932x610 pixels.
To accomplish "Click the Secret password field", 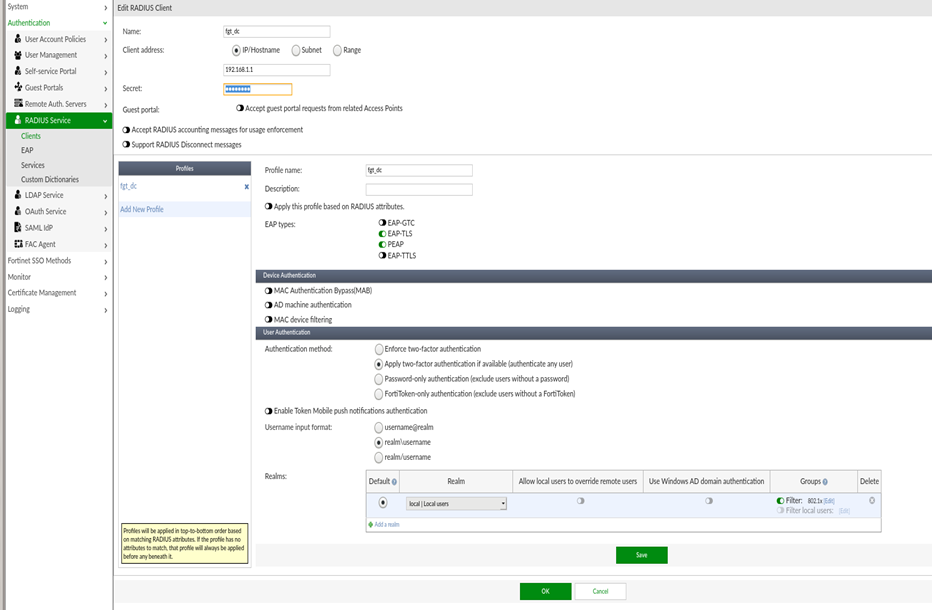I will (258, 89).
